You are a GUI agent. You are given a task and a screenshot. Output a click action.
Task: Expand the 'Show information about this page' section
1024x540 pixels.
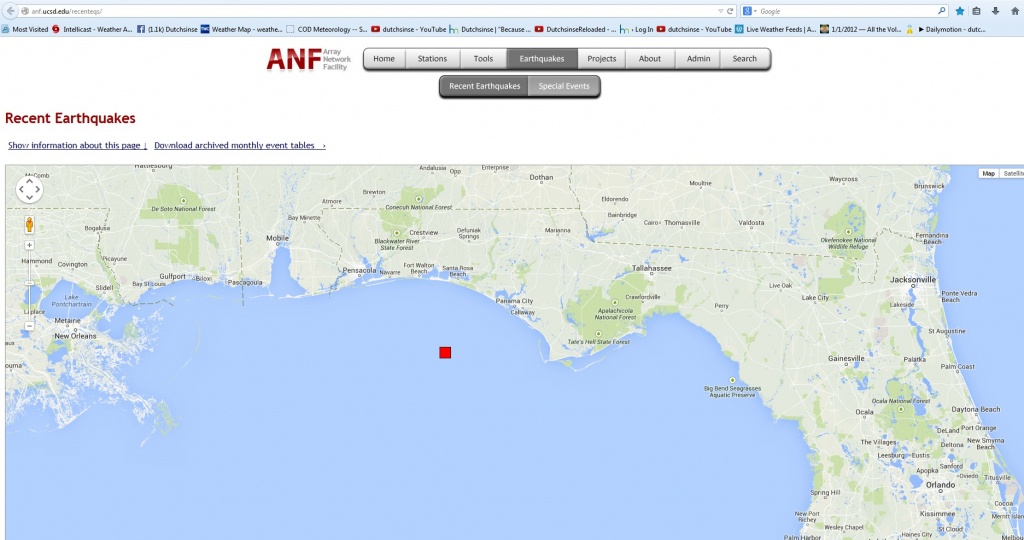[77, 146]
